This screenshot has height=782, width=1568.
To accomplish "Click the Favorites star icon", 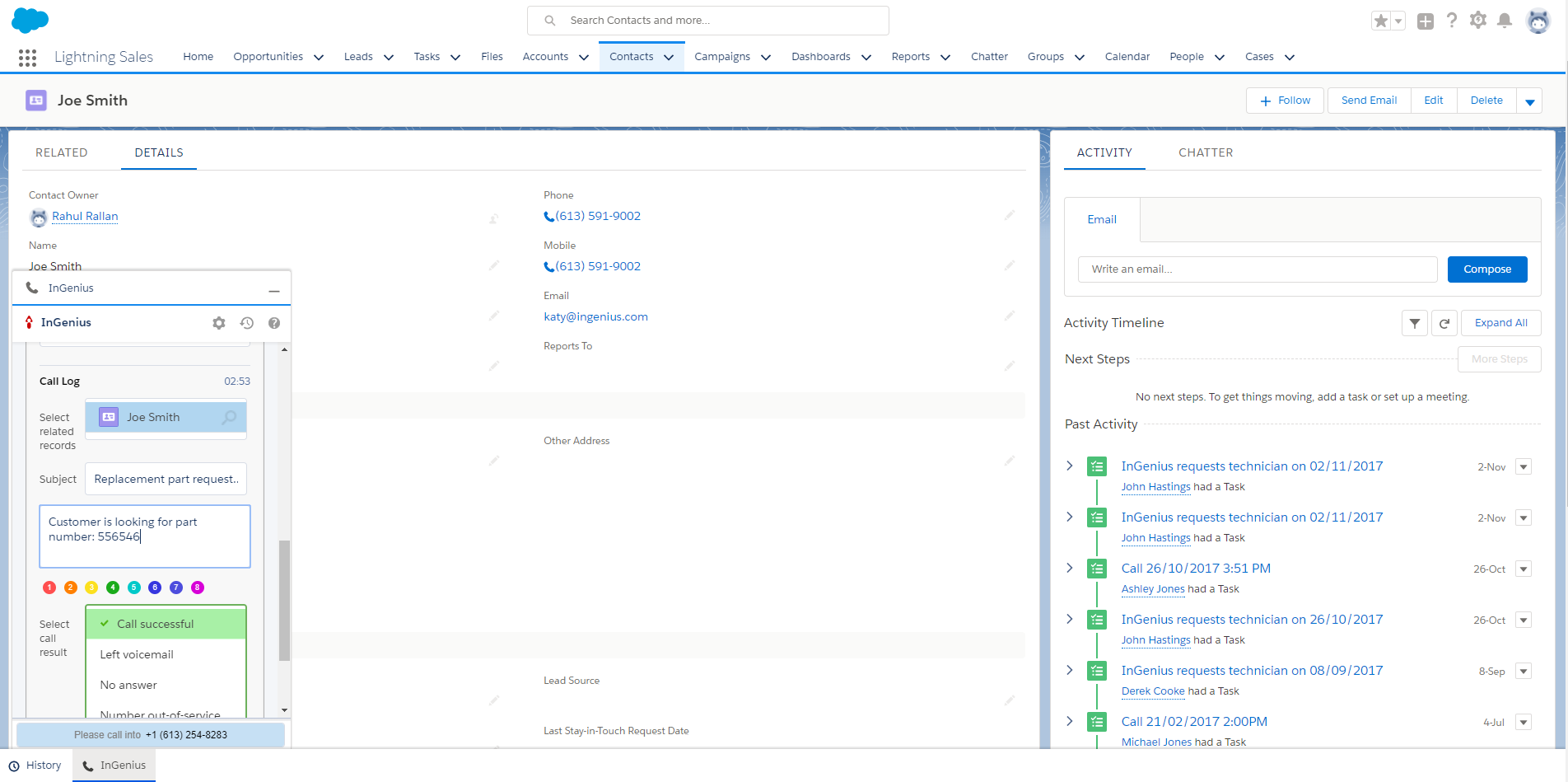I will tap(1380, 21).
